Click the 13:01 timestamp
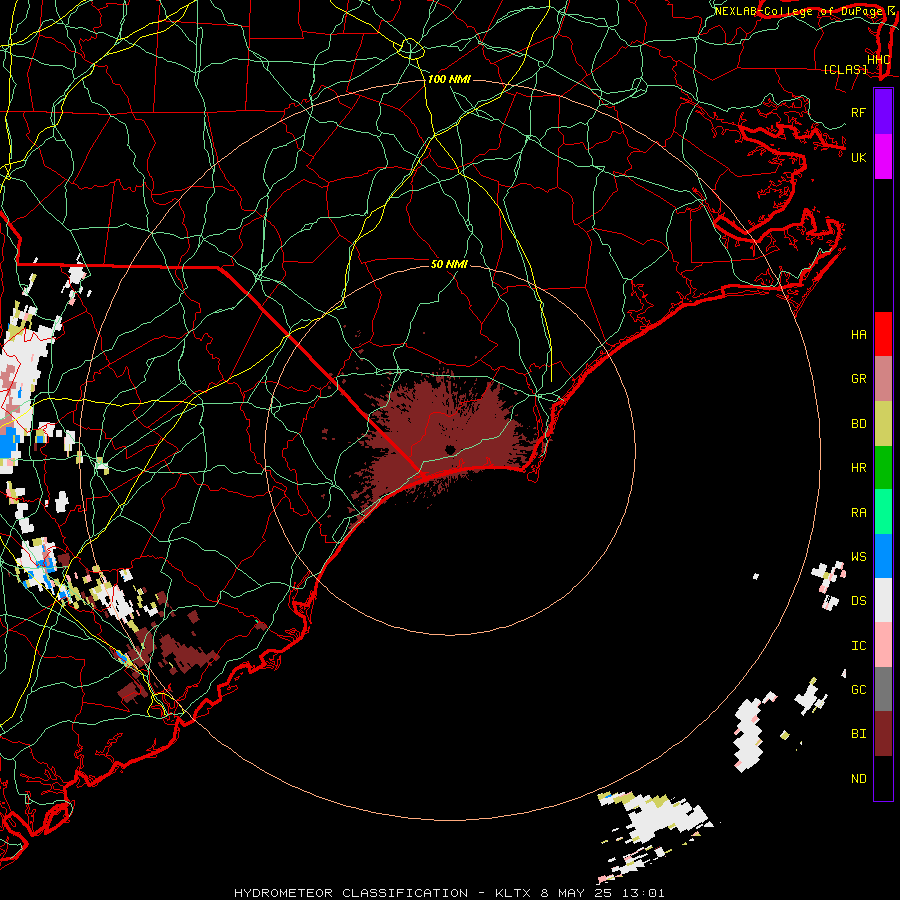 [x=642, y=893]
